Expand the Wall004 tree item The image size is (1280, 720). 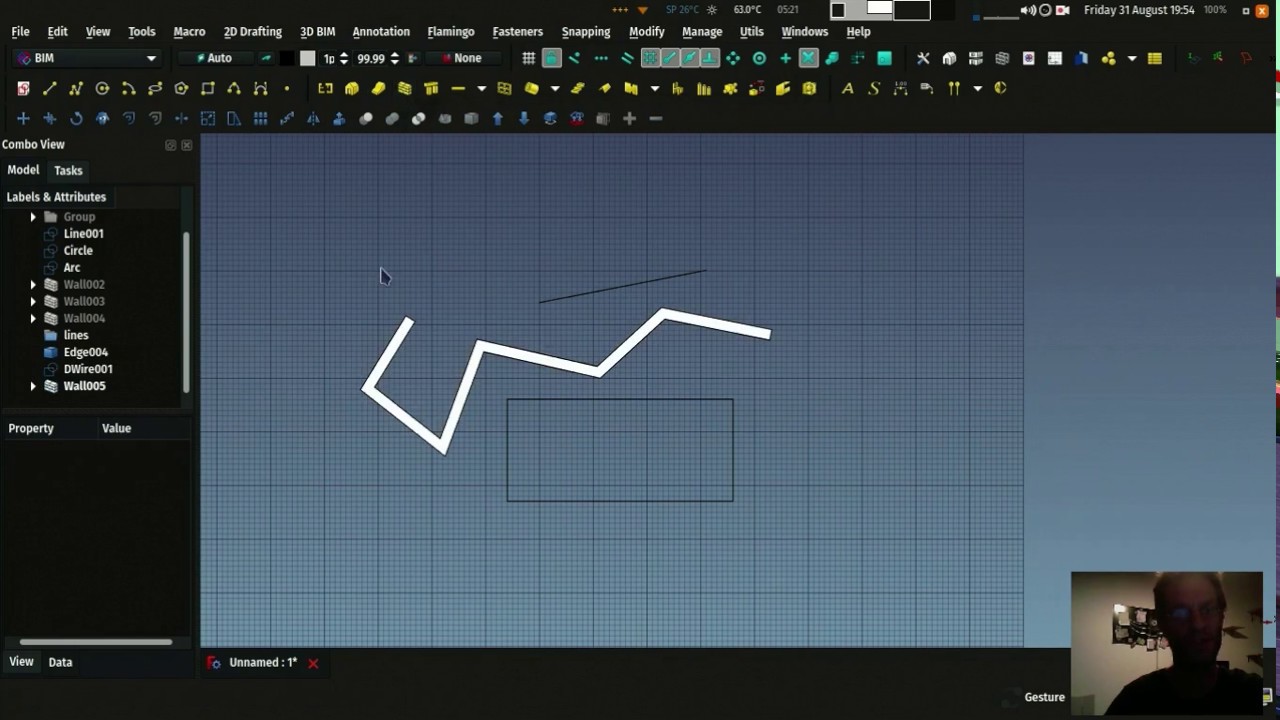tap(33, 319)
